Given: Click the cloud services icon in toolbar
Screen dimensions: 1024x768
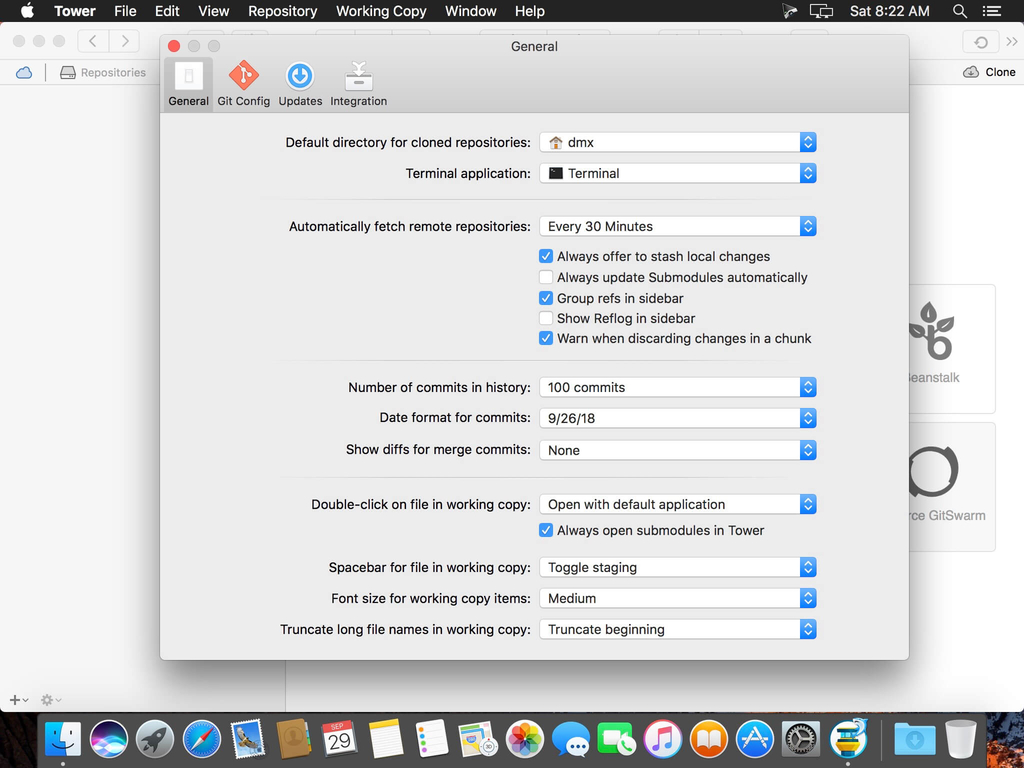Looking at the screenshot, I should tap(24, 72).
